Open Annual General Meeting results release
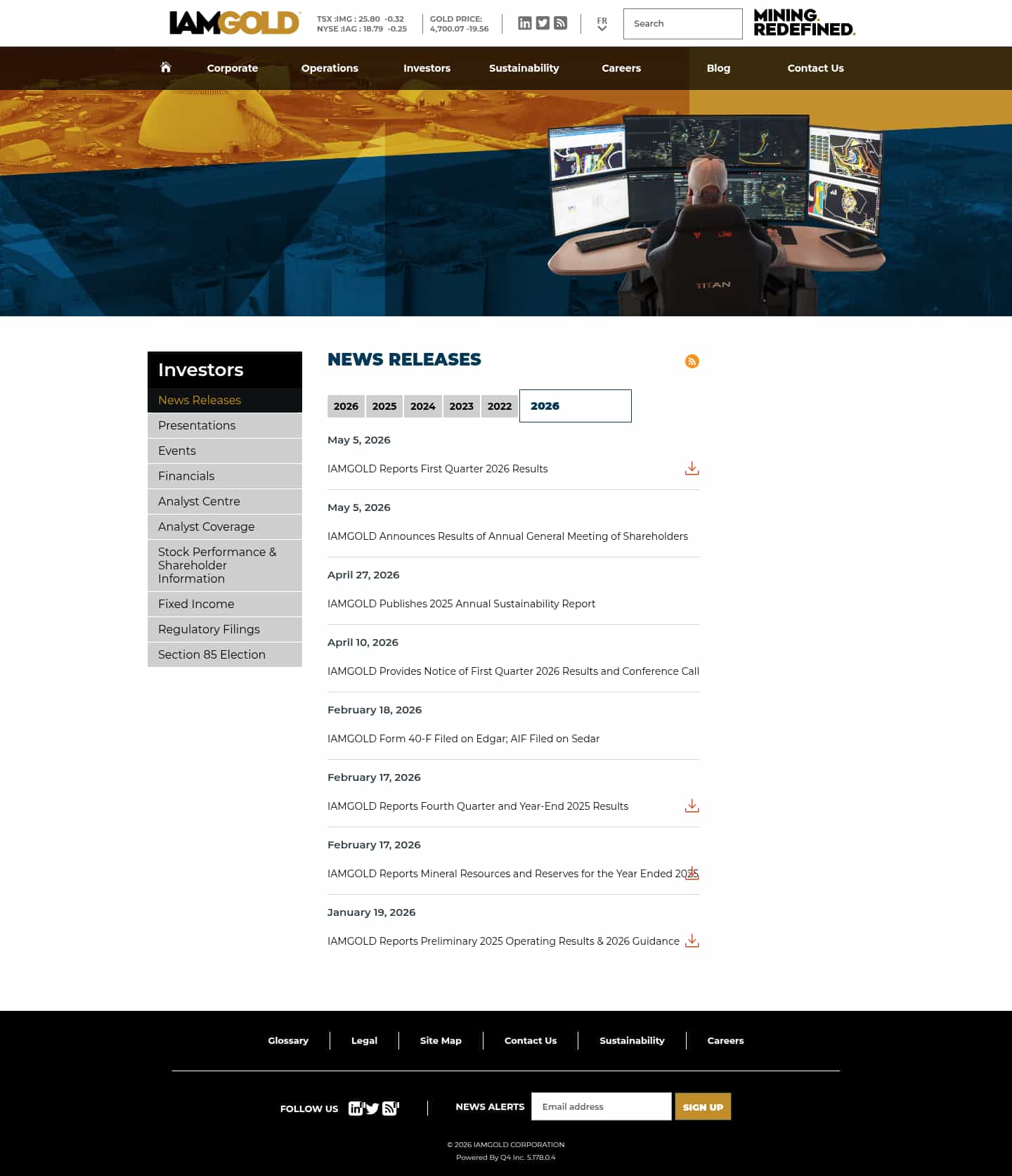Screen dimensions: 1012x1176 pos(507,536)
